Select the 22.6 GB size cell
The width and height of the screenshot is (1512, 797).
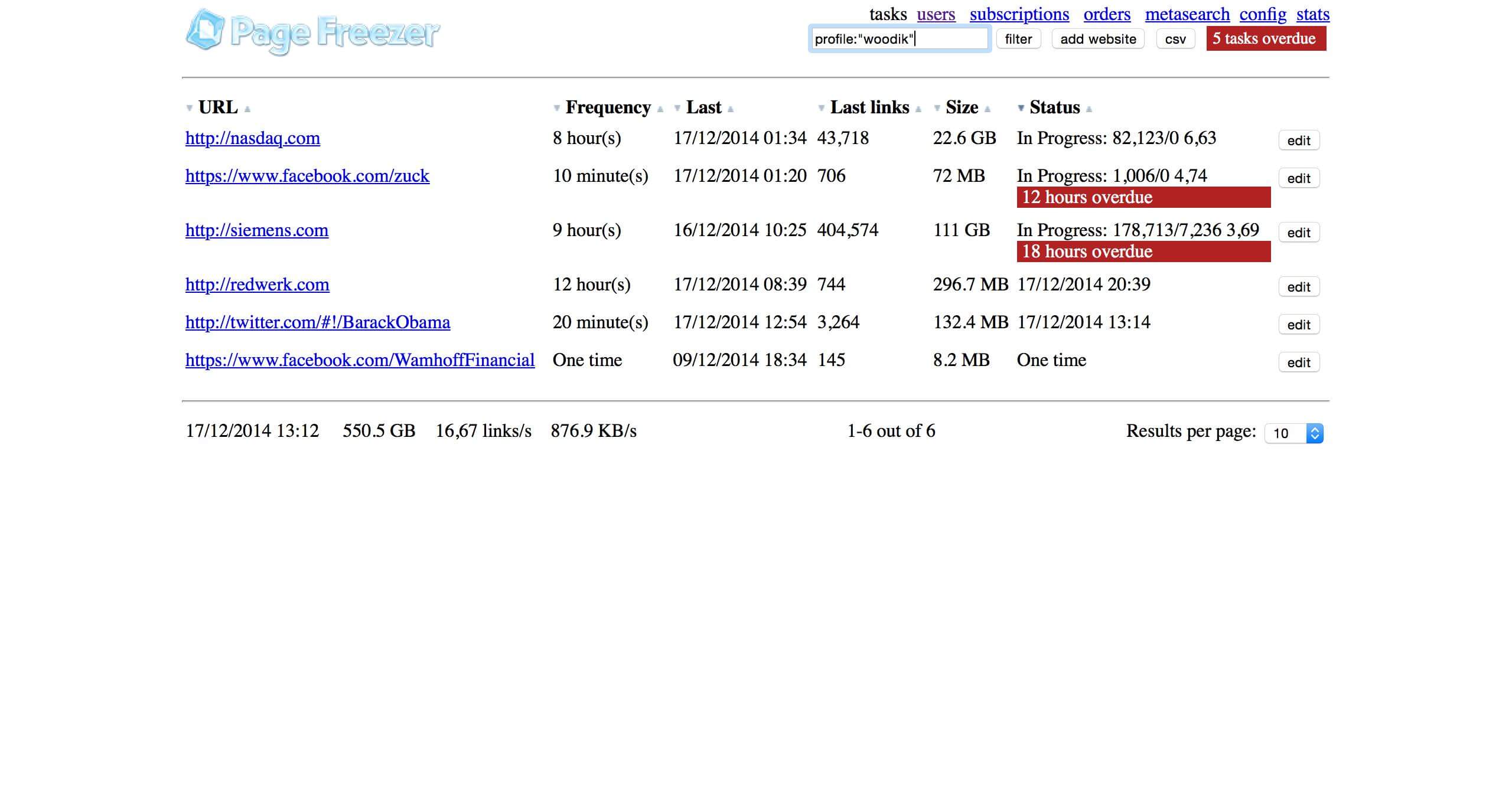pos(964,138)
